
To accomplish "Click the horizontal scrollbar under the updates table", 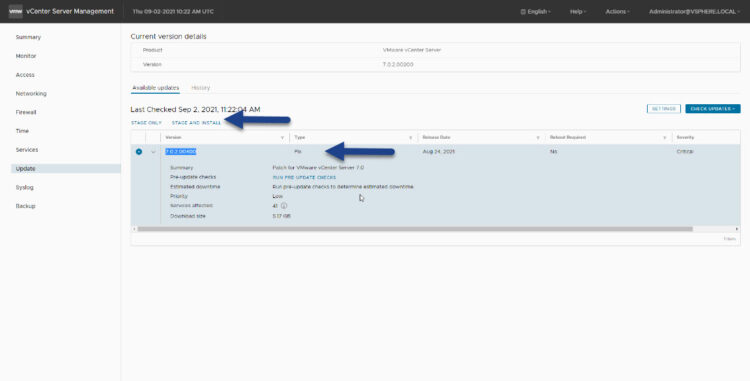I will coord(415,229).
